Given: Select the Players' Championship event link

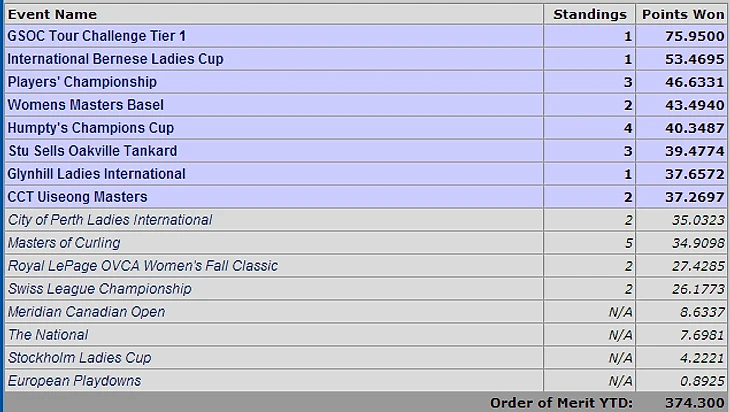Looking at the screenshot, I should 82,82.
